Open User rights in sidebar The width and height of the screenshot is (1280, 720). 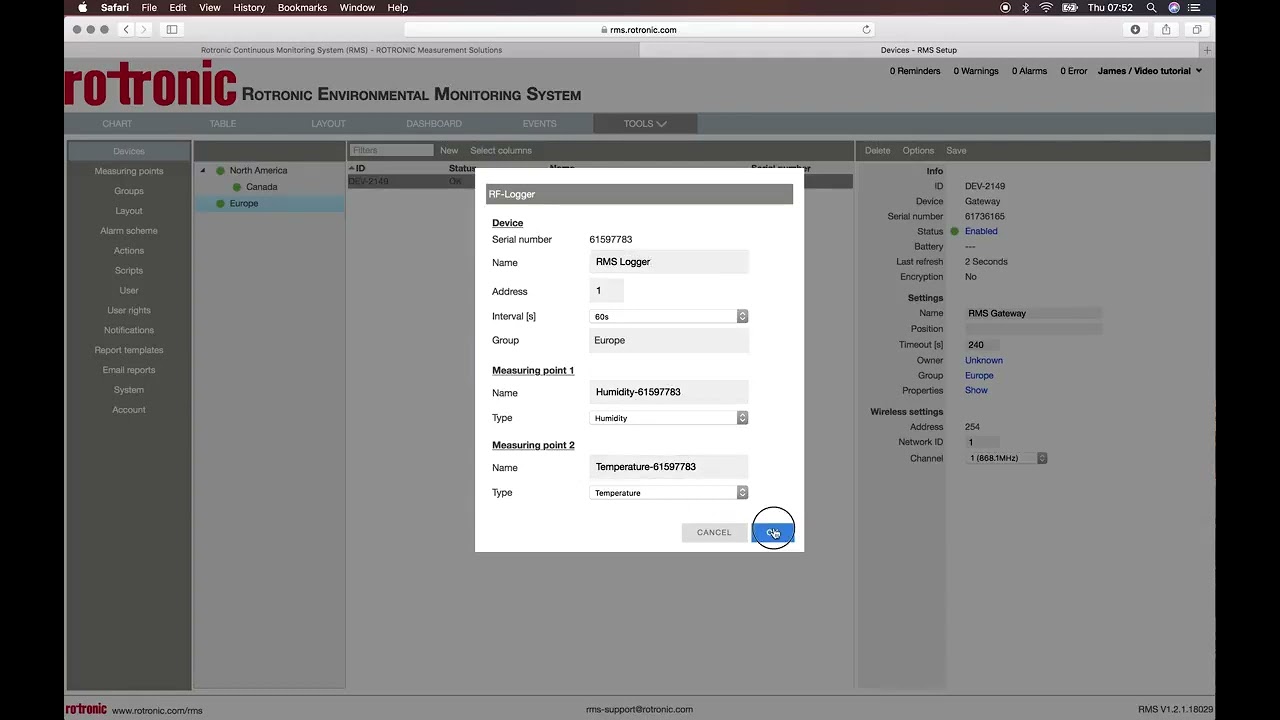click(129, 310)
